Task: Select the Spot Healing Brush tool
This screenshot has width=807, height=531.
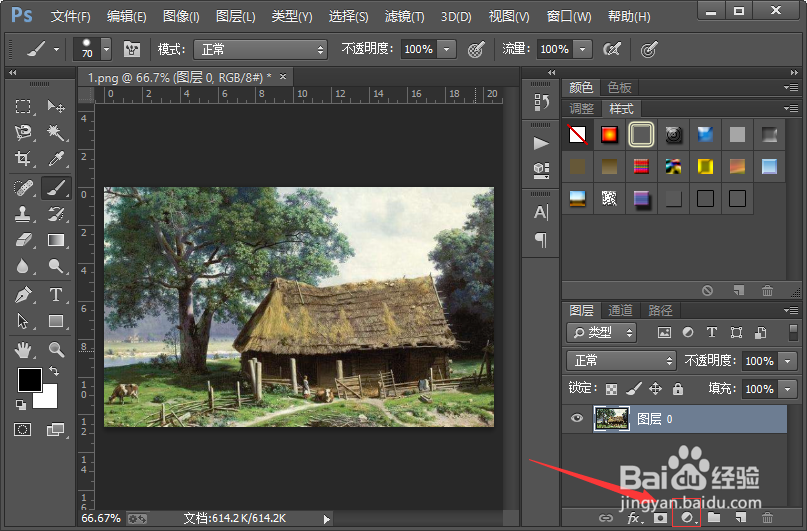Action: 23,188
